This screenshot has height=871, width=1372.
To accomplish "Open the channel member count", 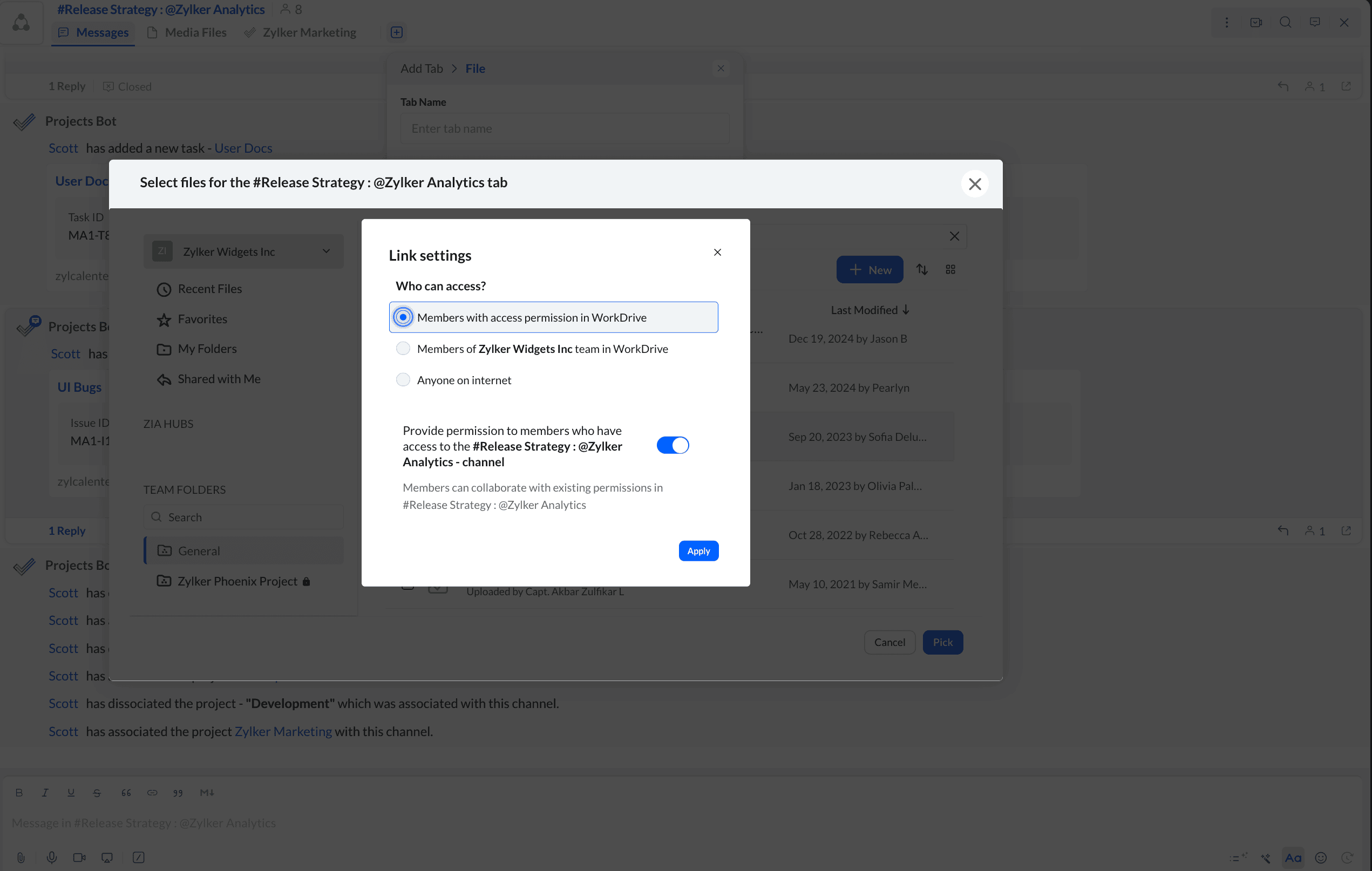I will (x=291, y=10).
